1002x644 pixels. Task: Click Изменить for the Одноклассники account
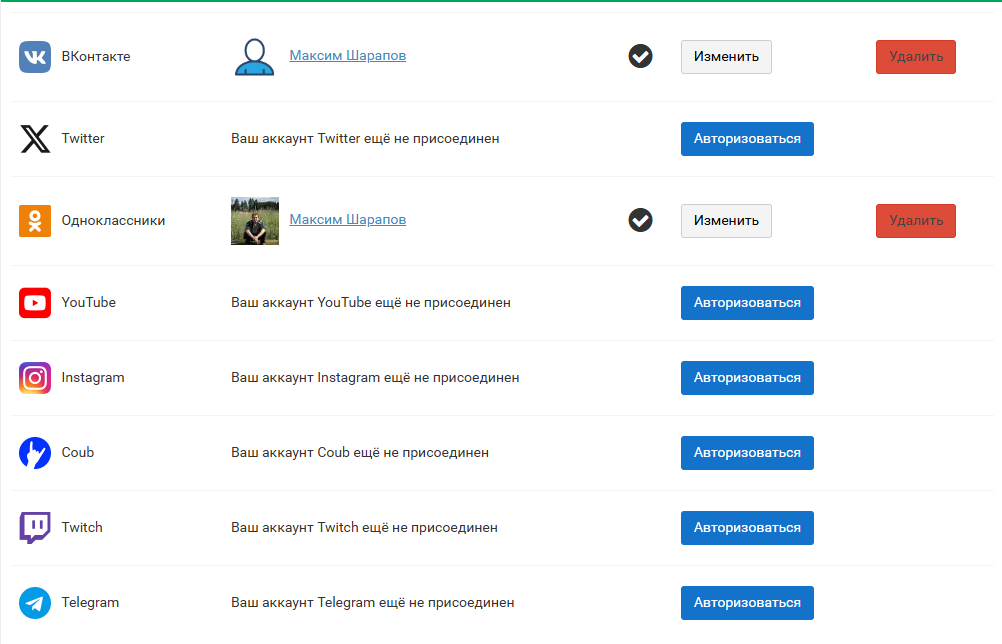726,221
